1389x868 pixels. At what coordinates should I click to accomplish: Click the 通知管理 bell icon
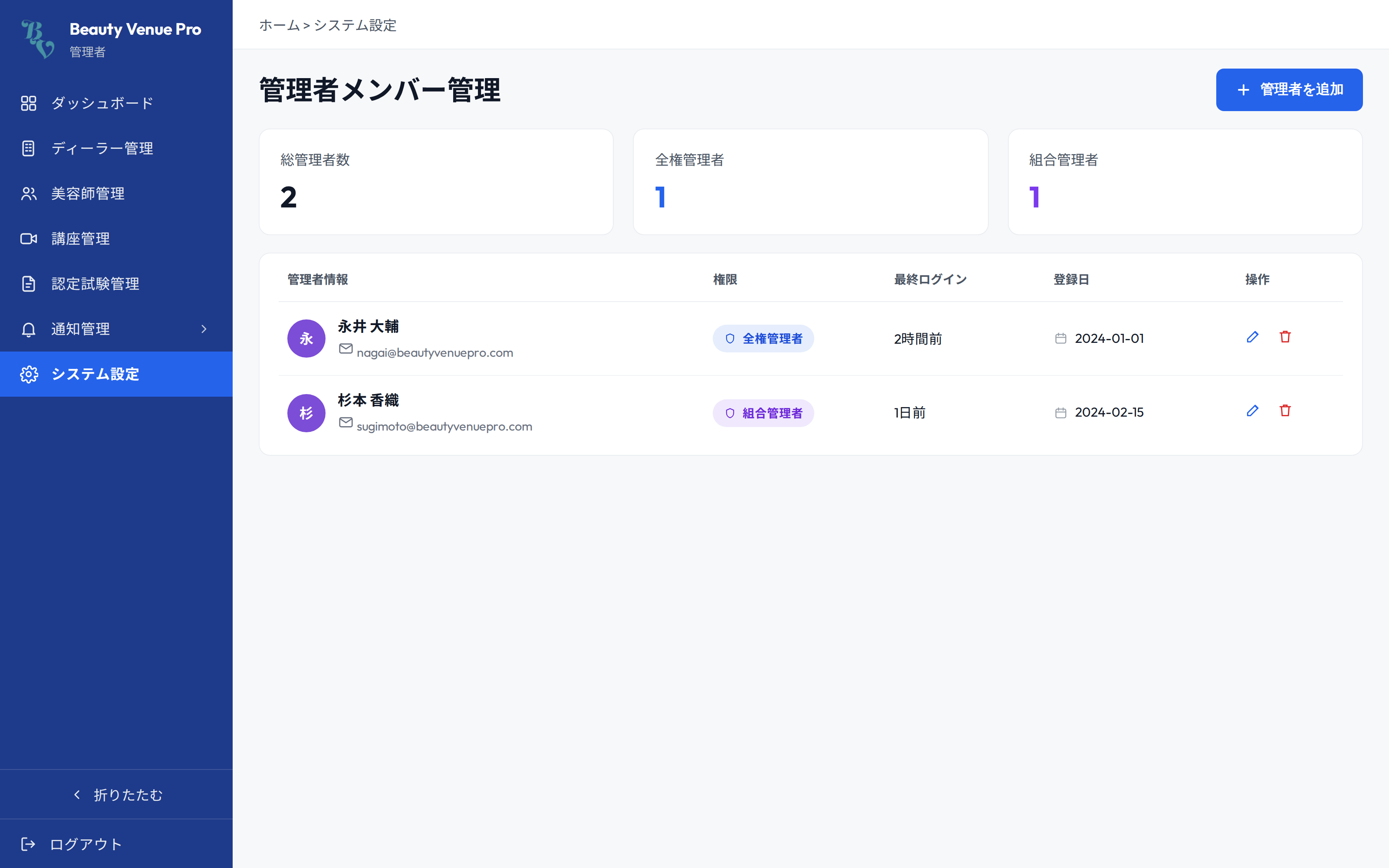click(29, 329)
